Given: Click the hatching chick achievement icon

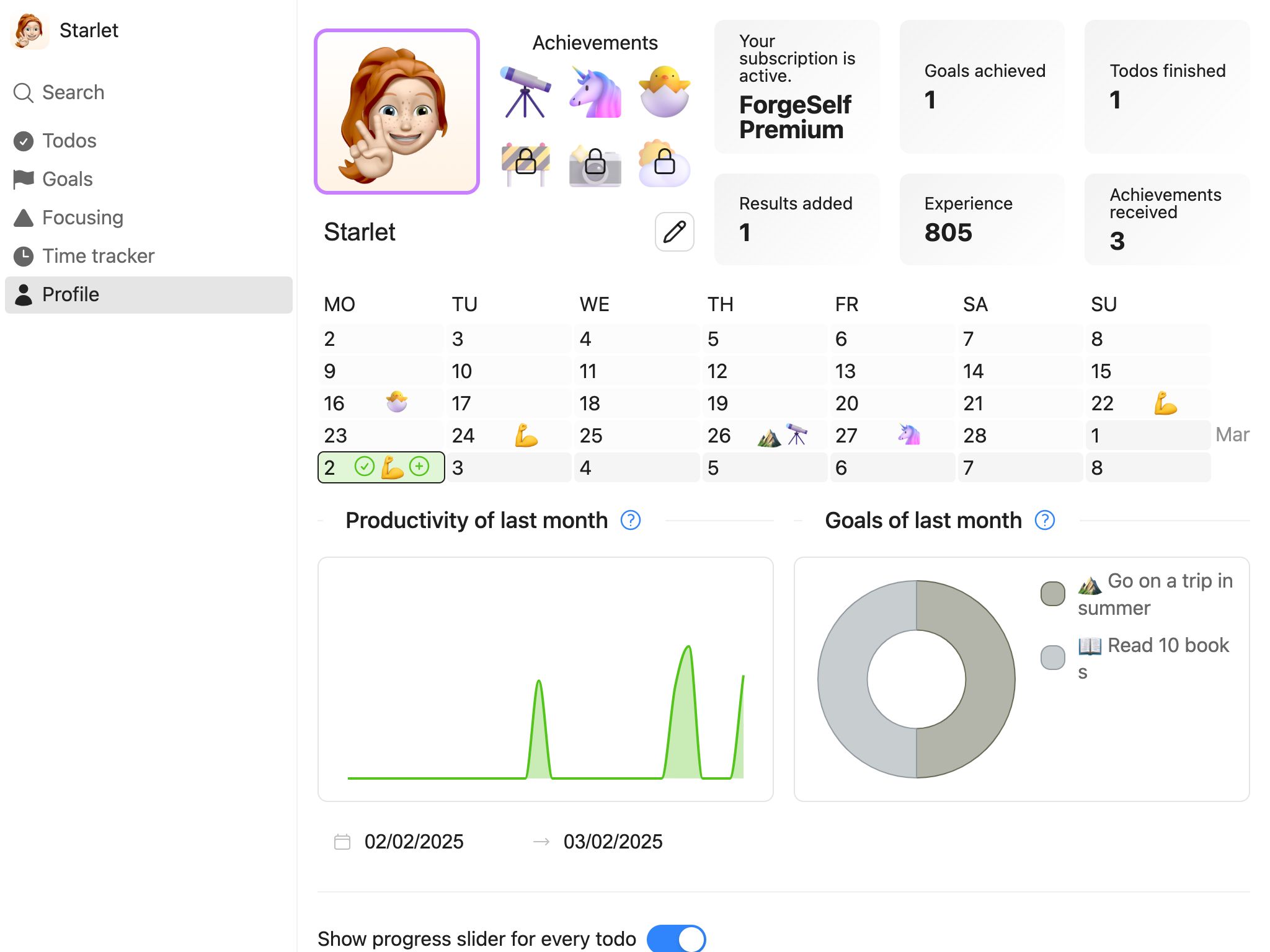Looking at the screenshot, I should click(x=664, y=92).
